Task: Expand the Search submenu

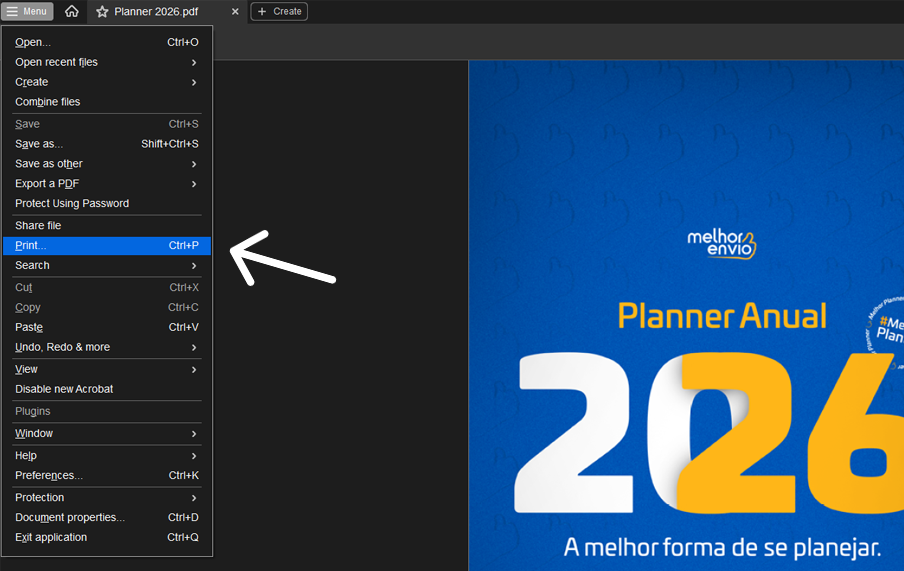Action: [x=107, y=265]
